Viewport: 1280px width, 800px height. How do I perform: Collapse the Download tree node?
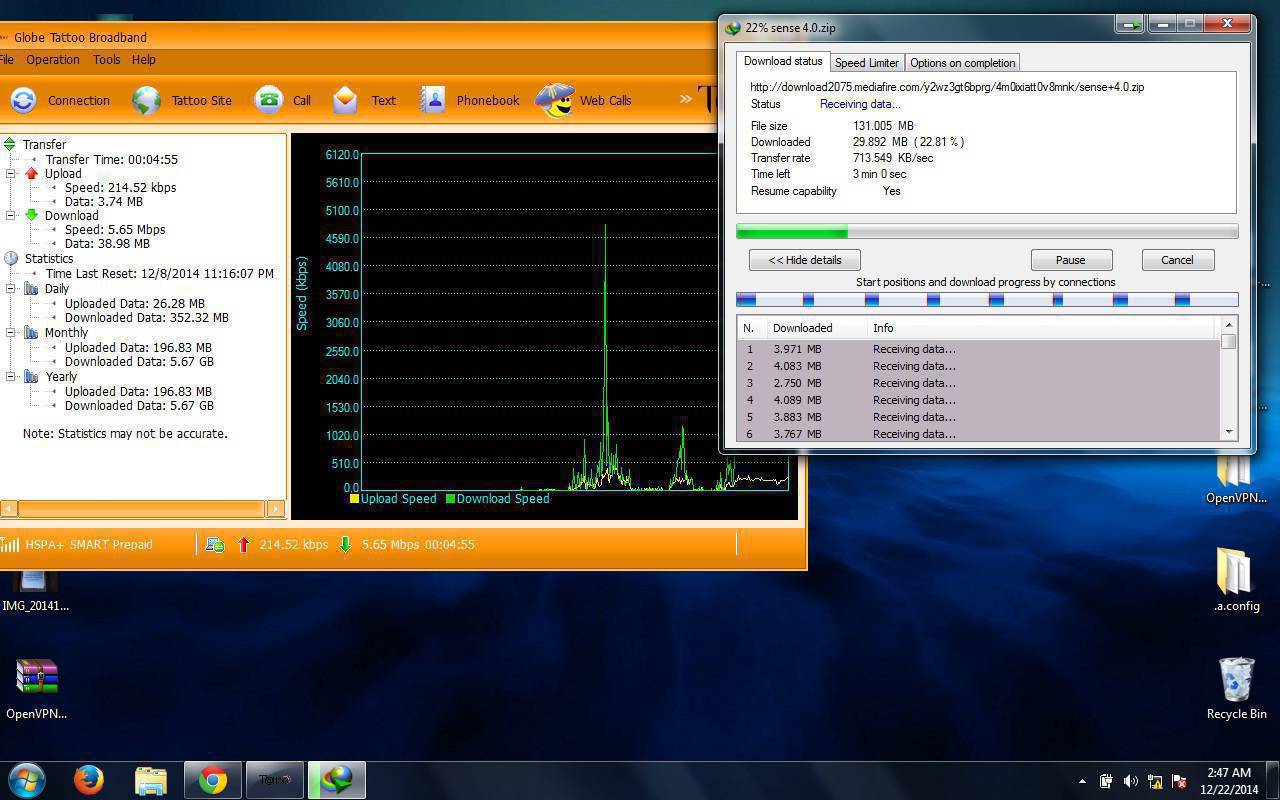tap(11, 215)
